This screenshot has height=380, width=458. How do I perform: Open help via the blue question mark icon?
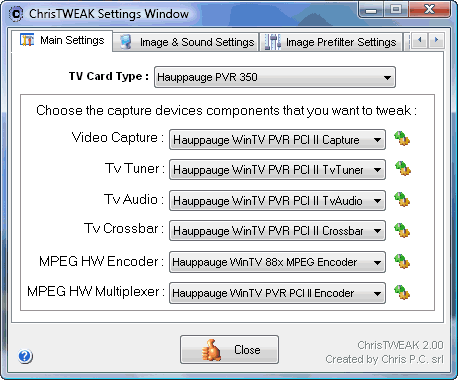coord(25,356)
